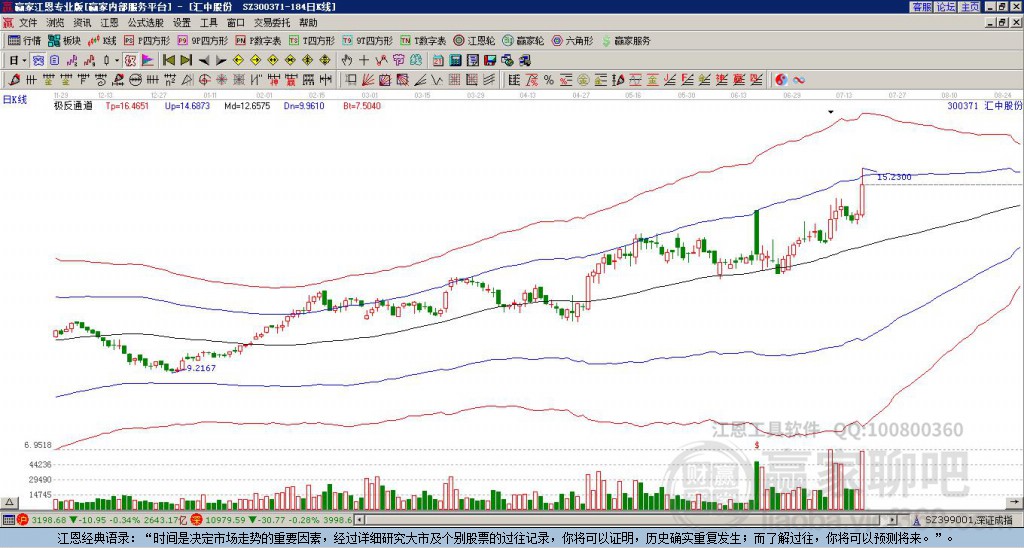Screen dimensions: 1024x548
Task: Click the 极反通道 indicator name
Action: (73, 106)
